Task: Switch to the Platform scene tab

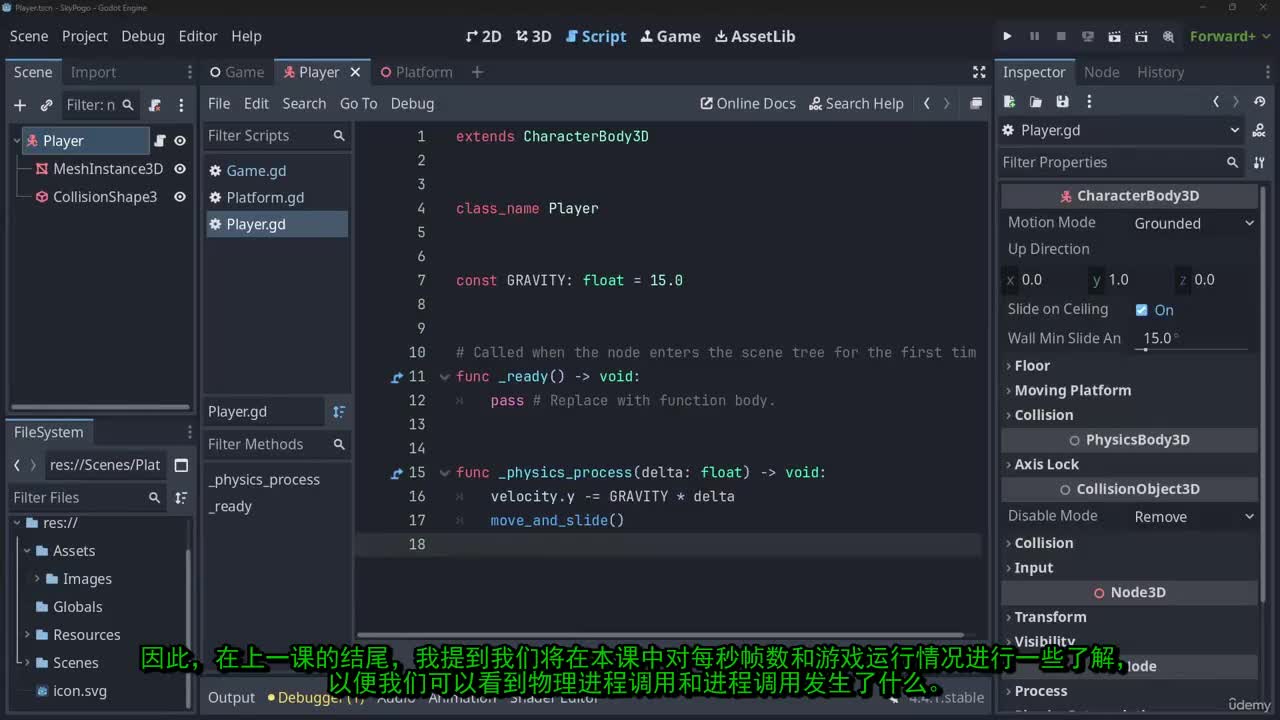Action: [x=416, y=72]
